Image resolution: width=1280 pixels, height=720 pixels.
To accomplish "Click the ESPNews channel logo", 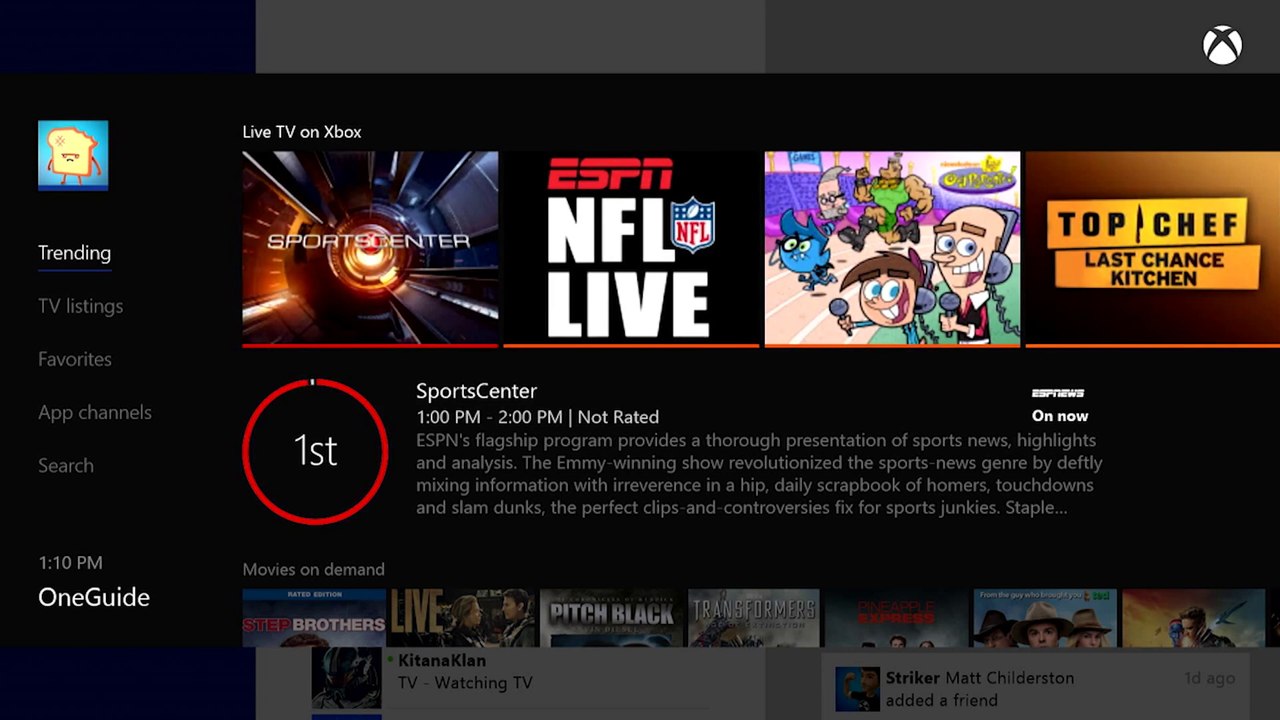I will tap(1058, 393).
